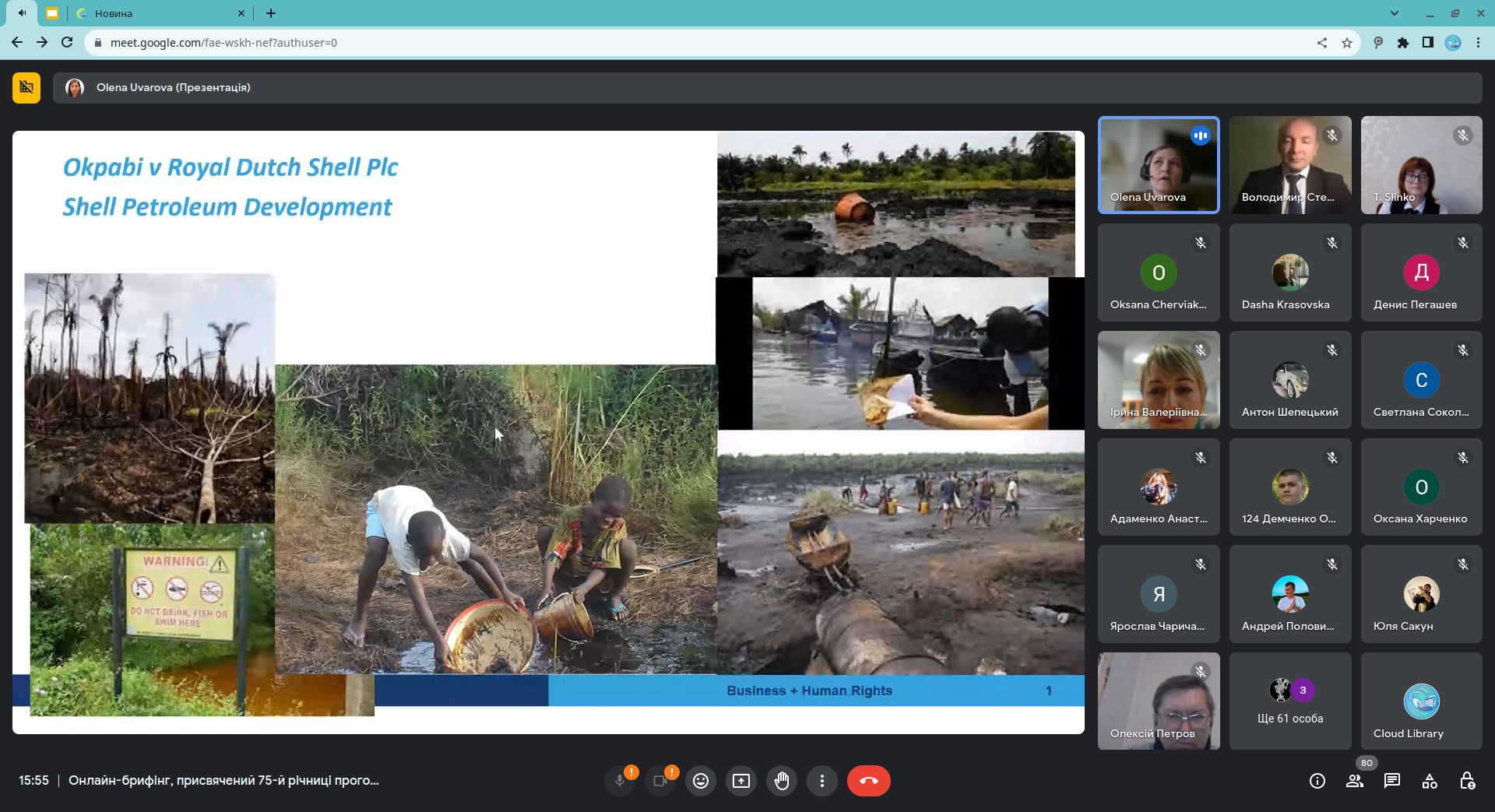Open the emoji reactions button
The width and height of the screenshot is (1495, 812).
click(701, 781)
